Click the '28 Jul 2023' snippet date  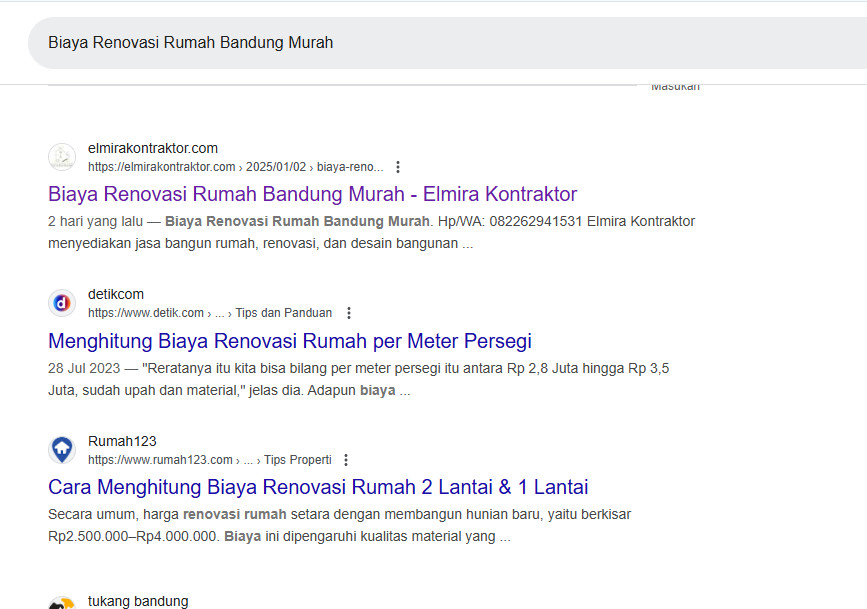84,368
